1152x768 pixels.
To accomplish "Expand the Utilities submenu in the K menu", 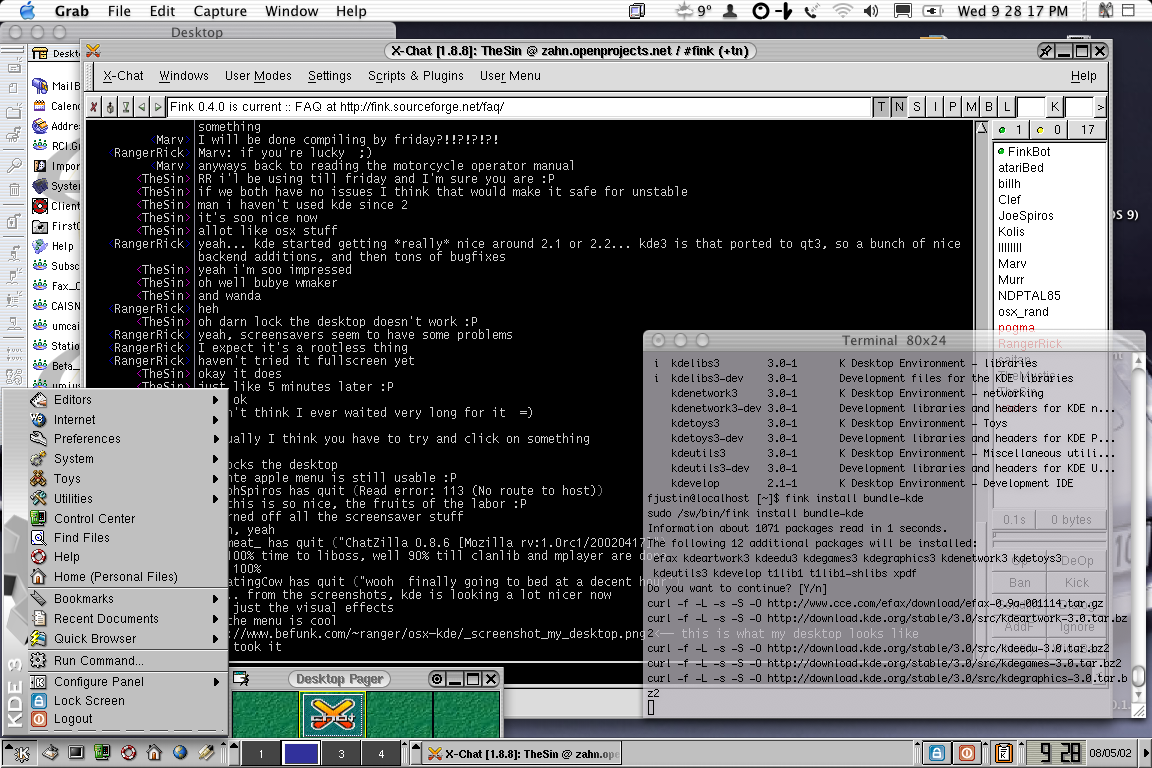I will click(x=126, y=498).
